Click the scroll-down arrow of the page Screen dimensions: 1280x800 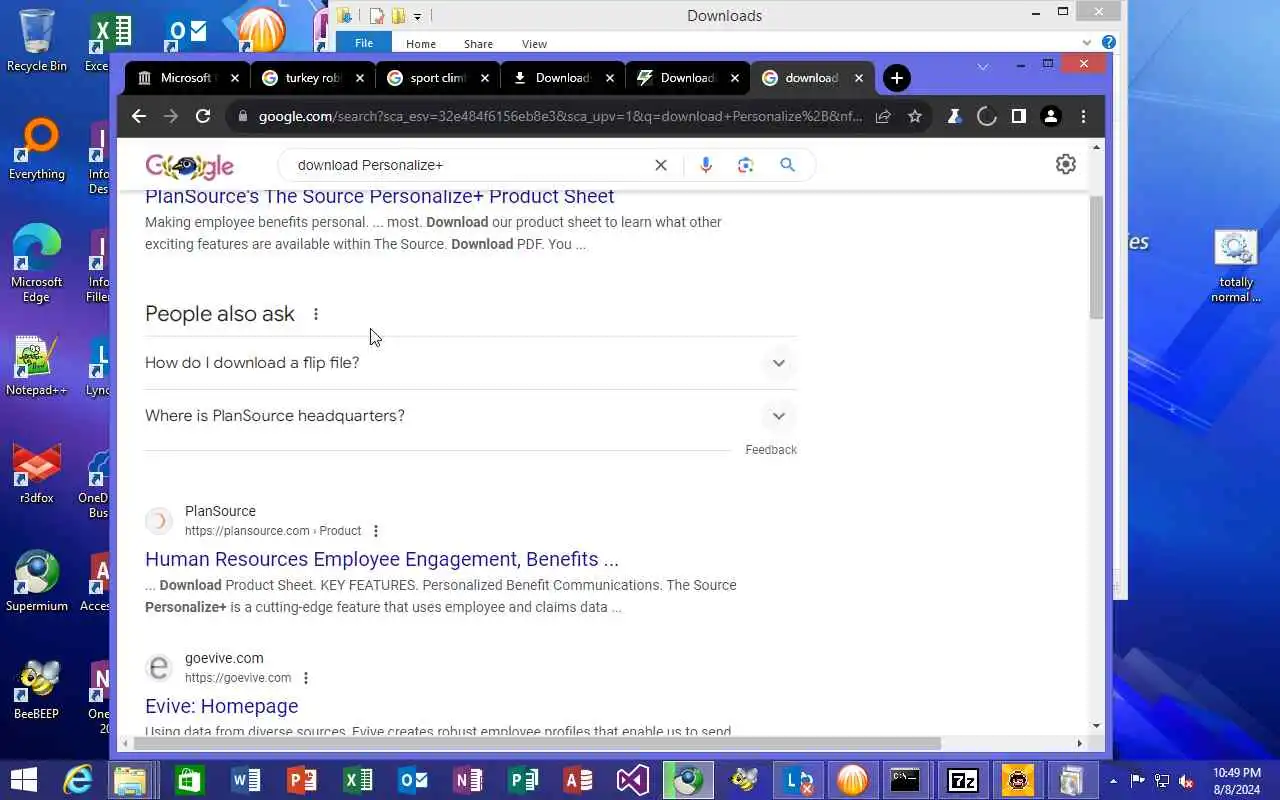pos(1097,726)
